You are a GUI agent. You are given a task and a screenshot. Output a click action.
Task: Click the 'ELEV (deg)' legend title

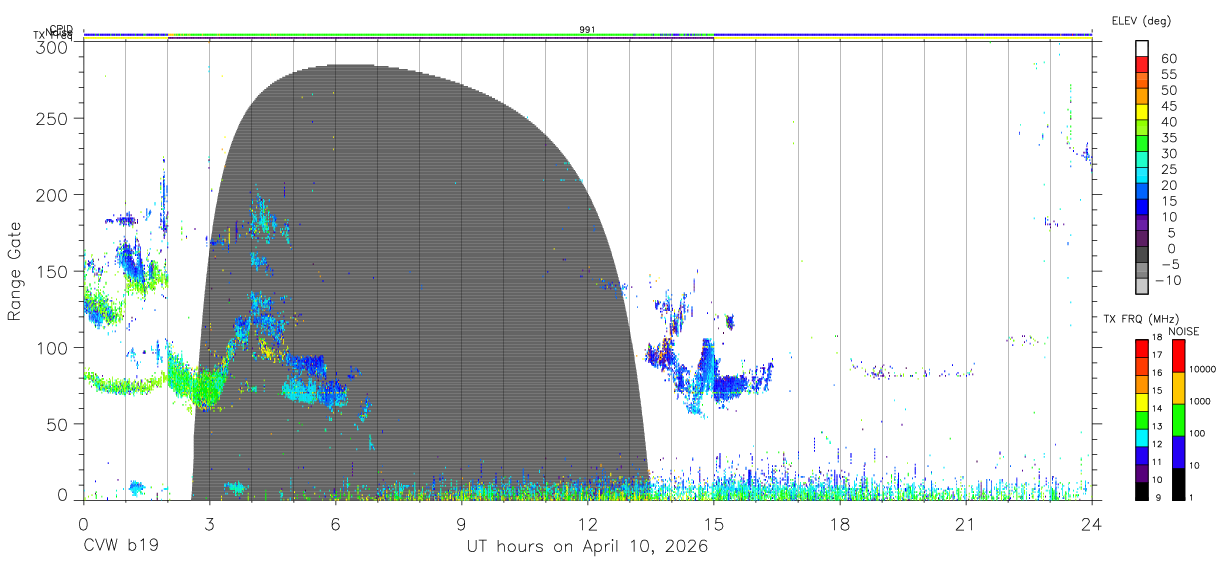[1141, 21]
